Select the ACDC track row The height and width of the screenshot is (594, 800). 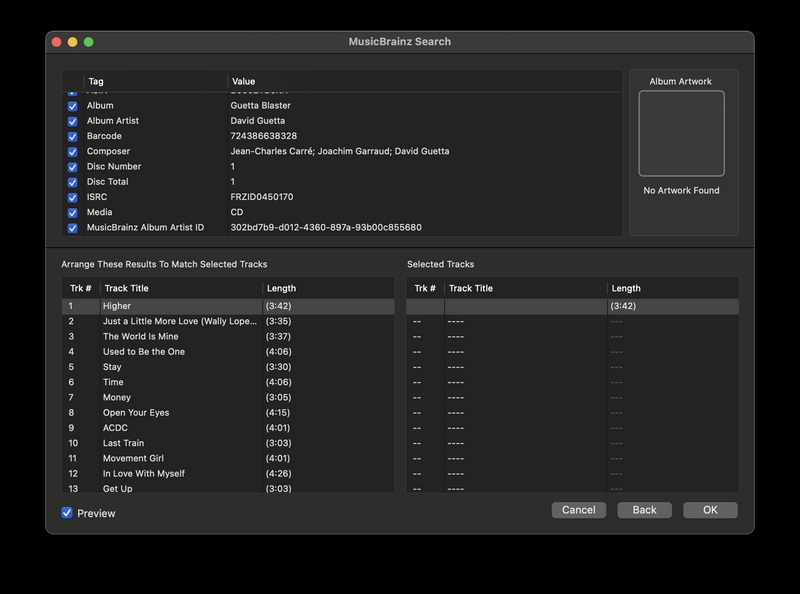(x=228, y=428)
